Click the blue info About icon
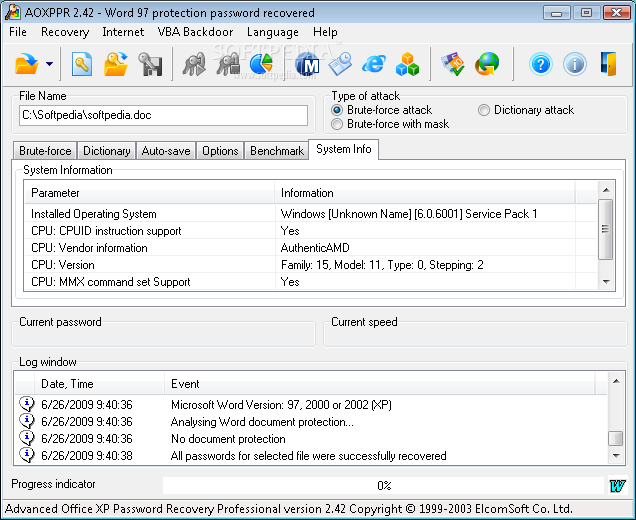The height and width of the screenshot is (520, 636). 575,64
